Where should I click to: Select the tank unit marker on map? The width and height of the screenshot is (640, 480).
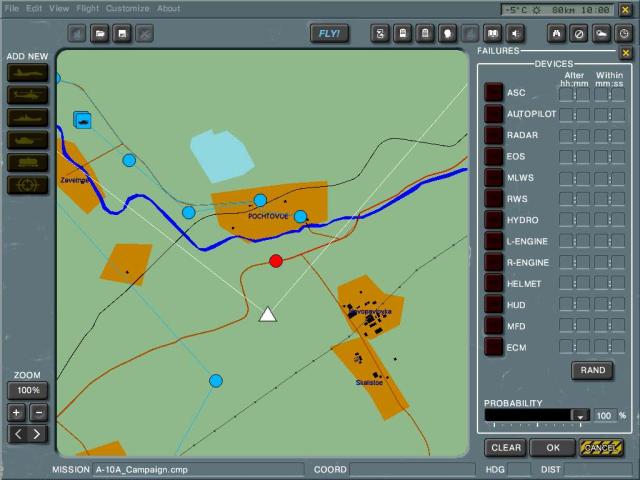[x=83, y=120]
